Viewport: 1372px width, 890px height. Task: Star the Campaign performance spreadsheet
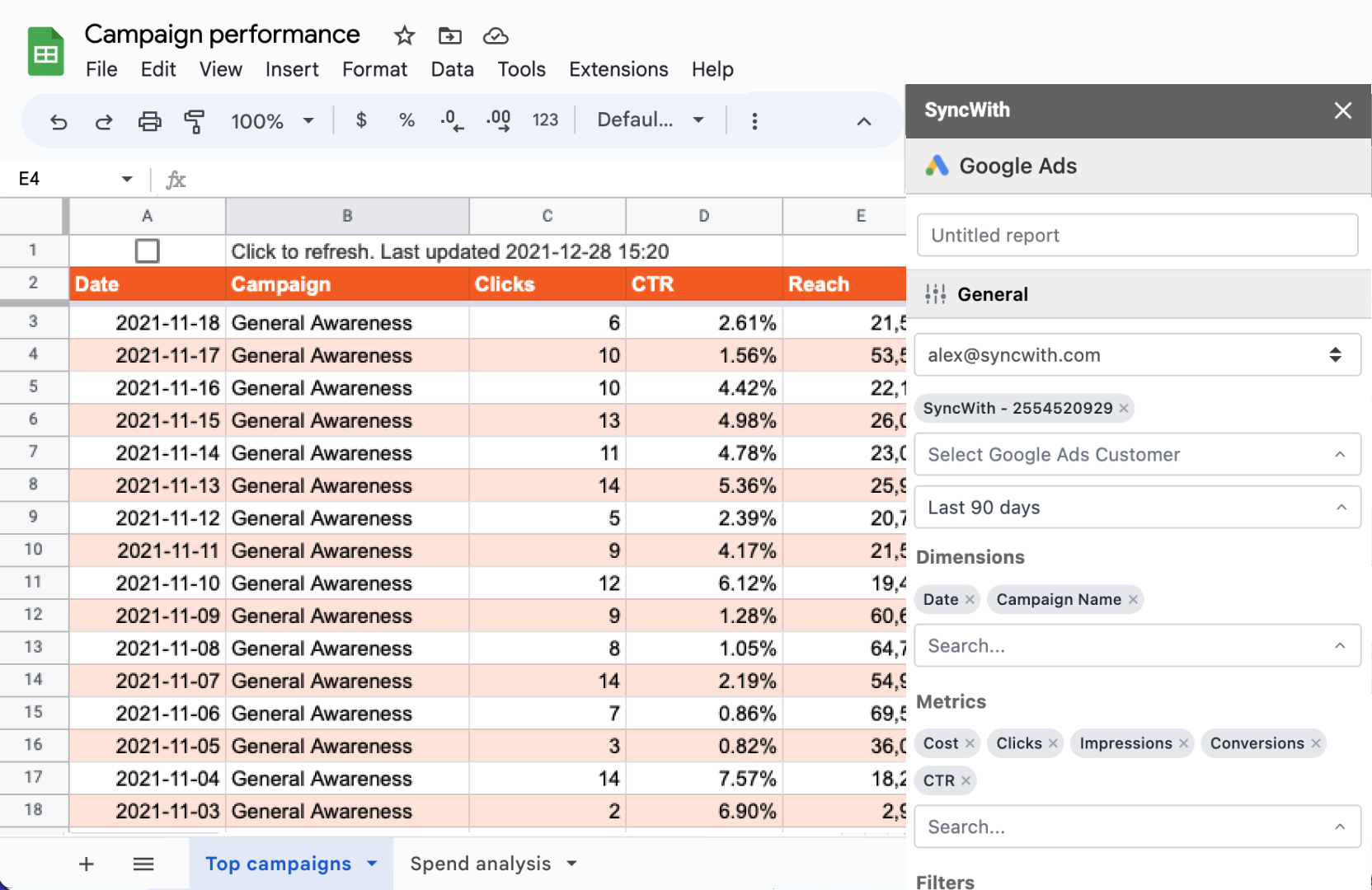(x=403, y=35)
